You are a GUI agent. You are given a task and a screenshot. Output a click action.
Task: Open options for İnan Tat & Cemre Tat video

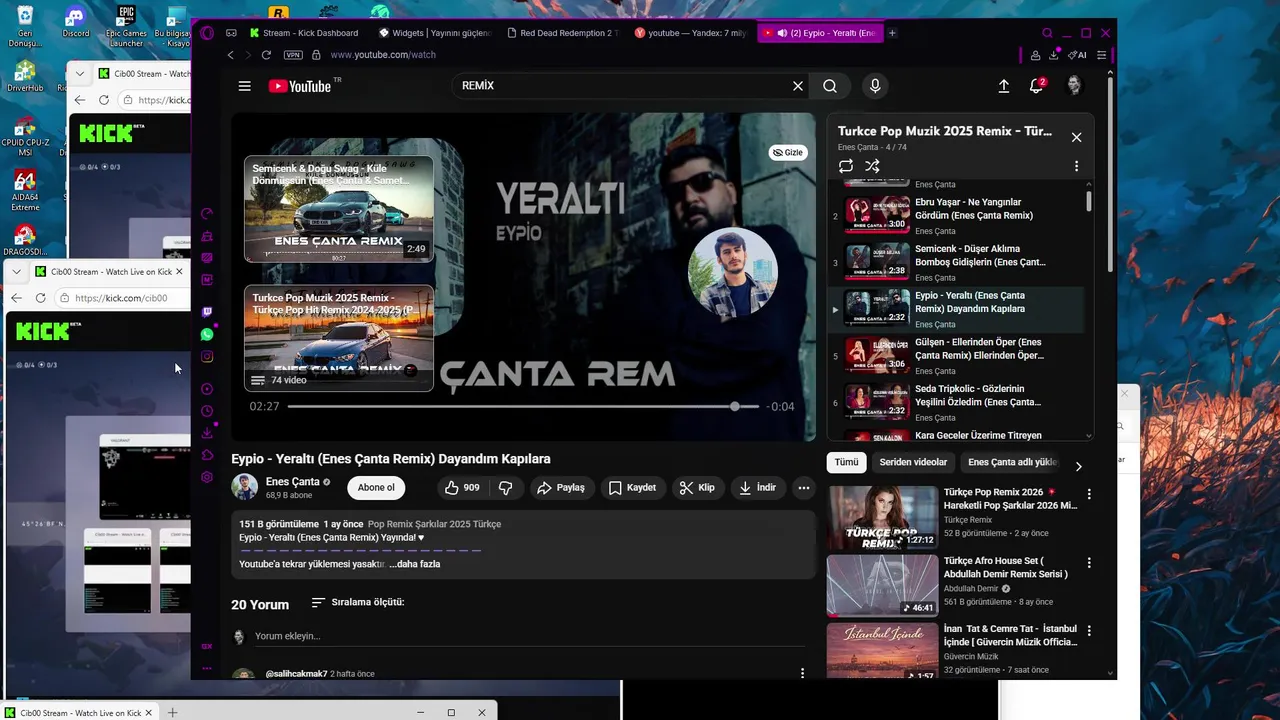(x=1089, y=631)
